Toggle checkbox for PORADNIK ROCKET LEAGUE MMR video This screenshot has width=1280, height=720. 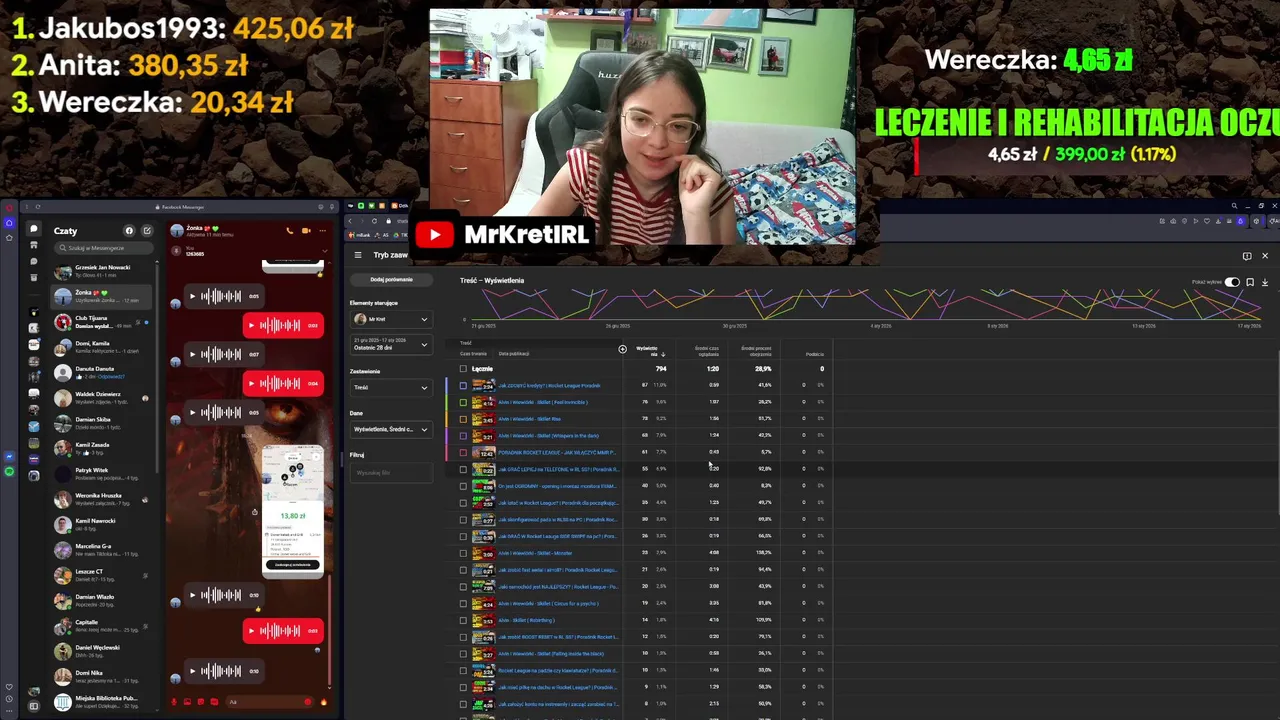(x=463, y=452)
